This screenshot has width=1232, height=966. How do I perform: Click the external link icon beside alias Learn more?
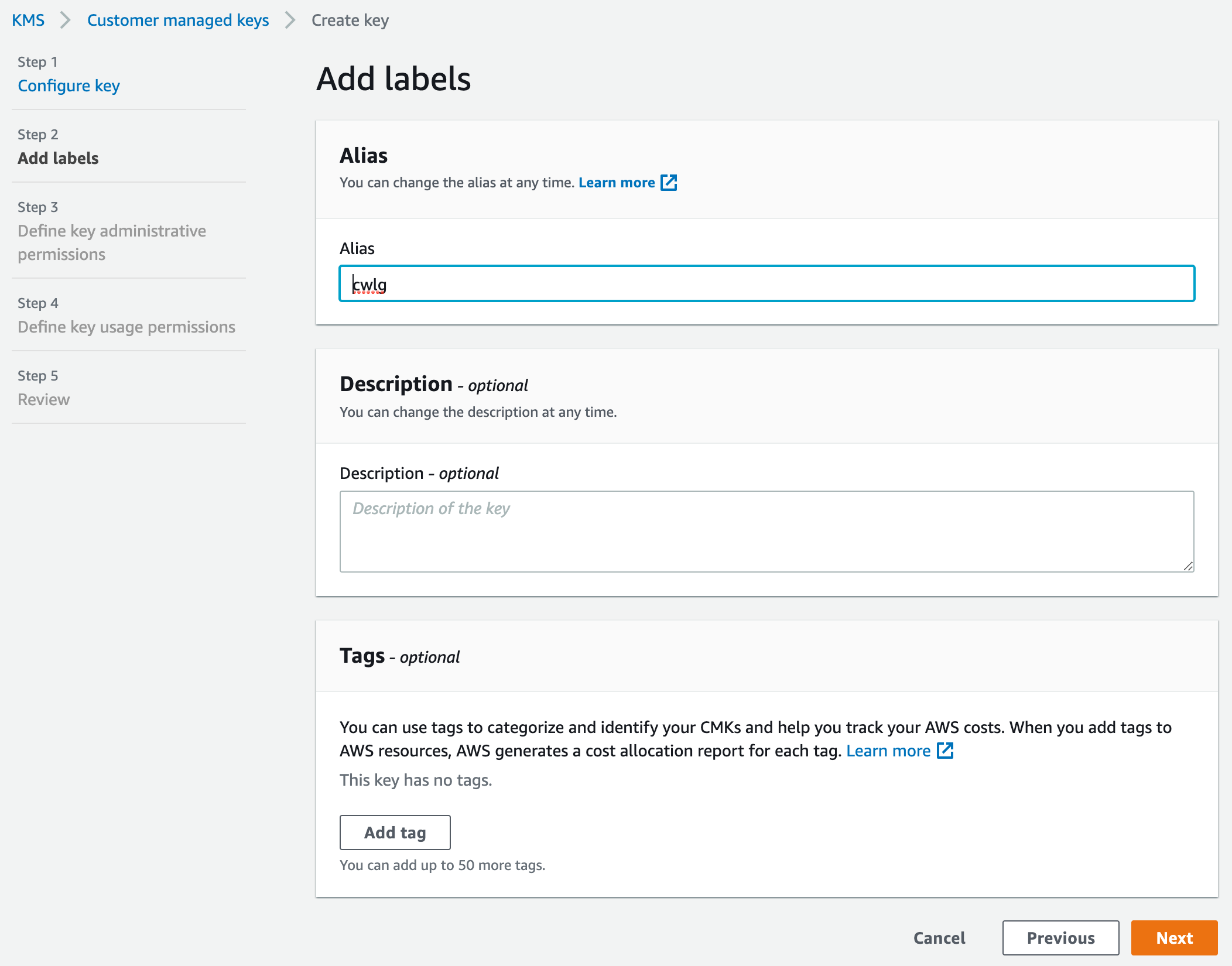click(669, 182)
